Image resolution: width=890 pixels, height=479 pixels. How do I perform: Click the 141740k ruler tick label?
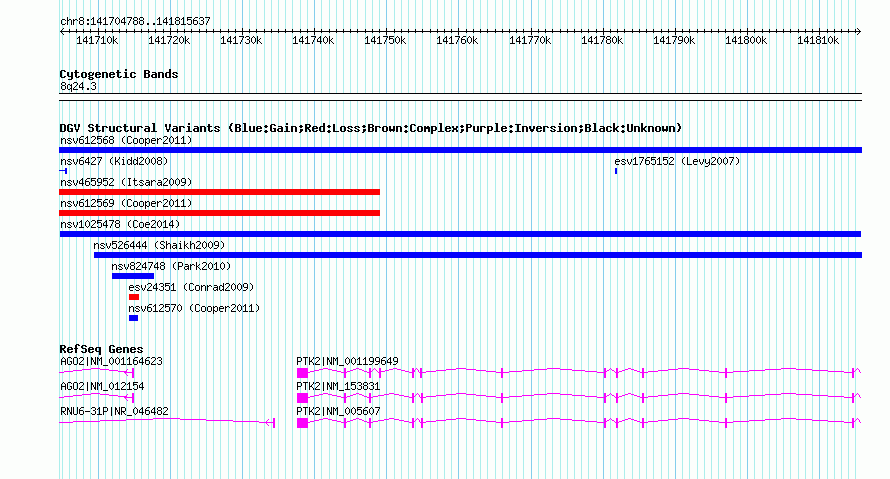click(313, 40)
